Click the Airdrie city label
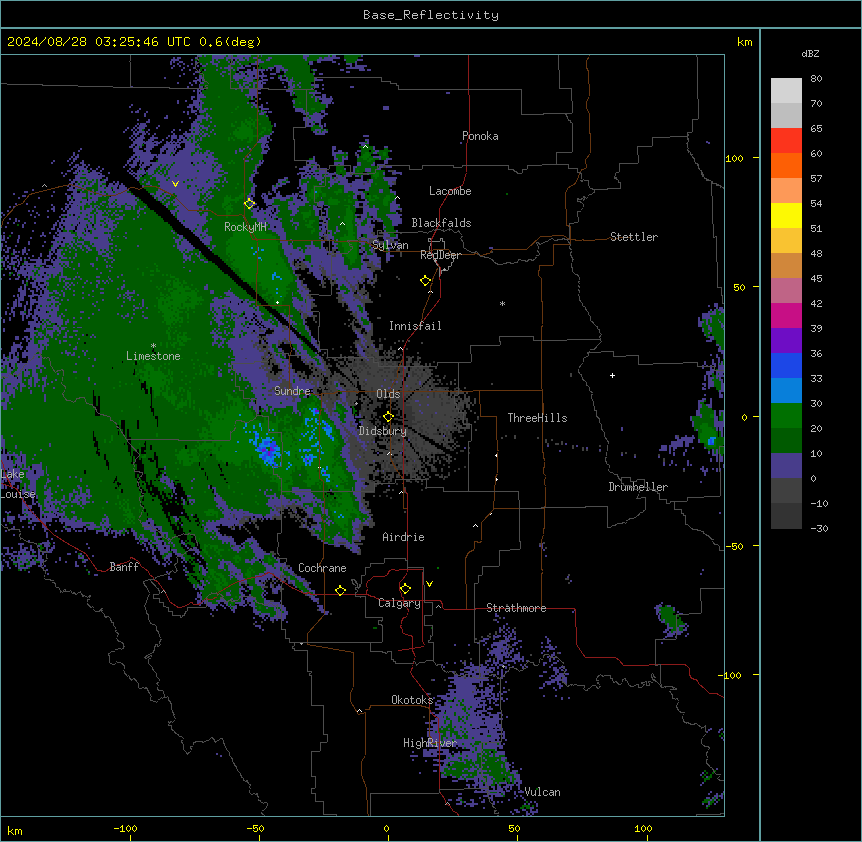 (403, 537)
